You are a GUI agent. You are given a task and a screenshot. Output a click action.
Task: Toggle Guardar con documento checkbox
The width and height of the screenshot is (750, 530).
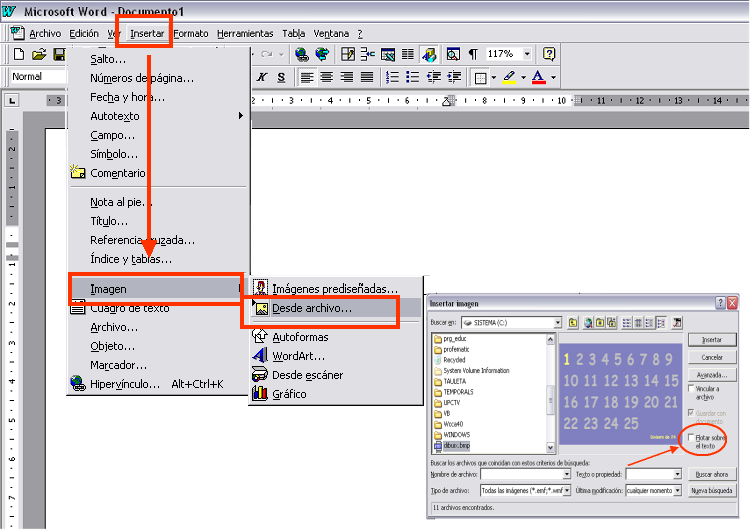[691, 412]
